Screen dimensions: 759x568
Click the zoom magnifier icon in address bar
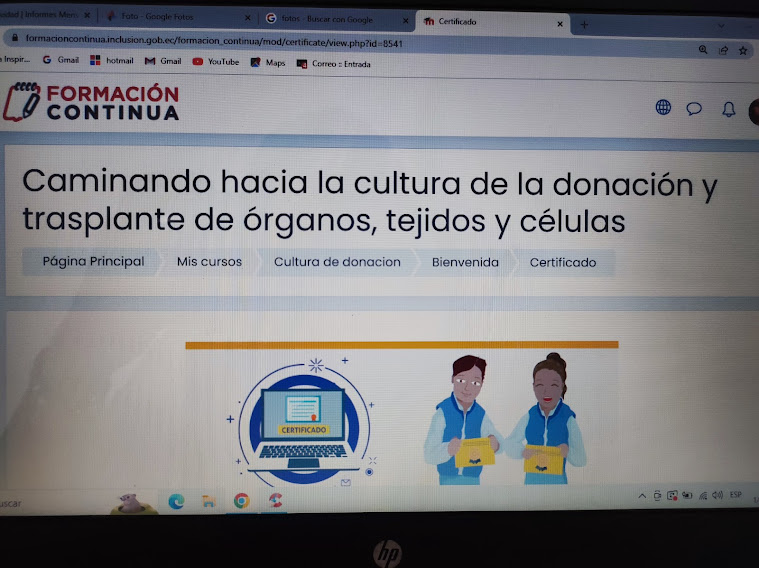click(703, 49)
